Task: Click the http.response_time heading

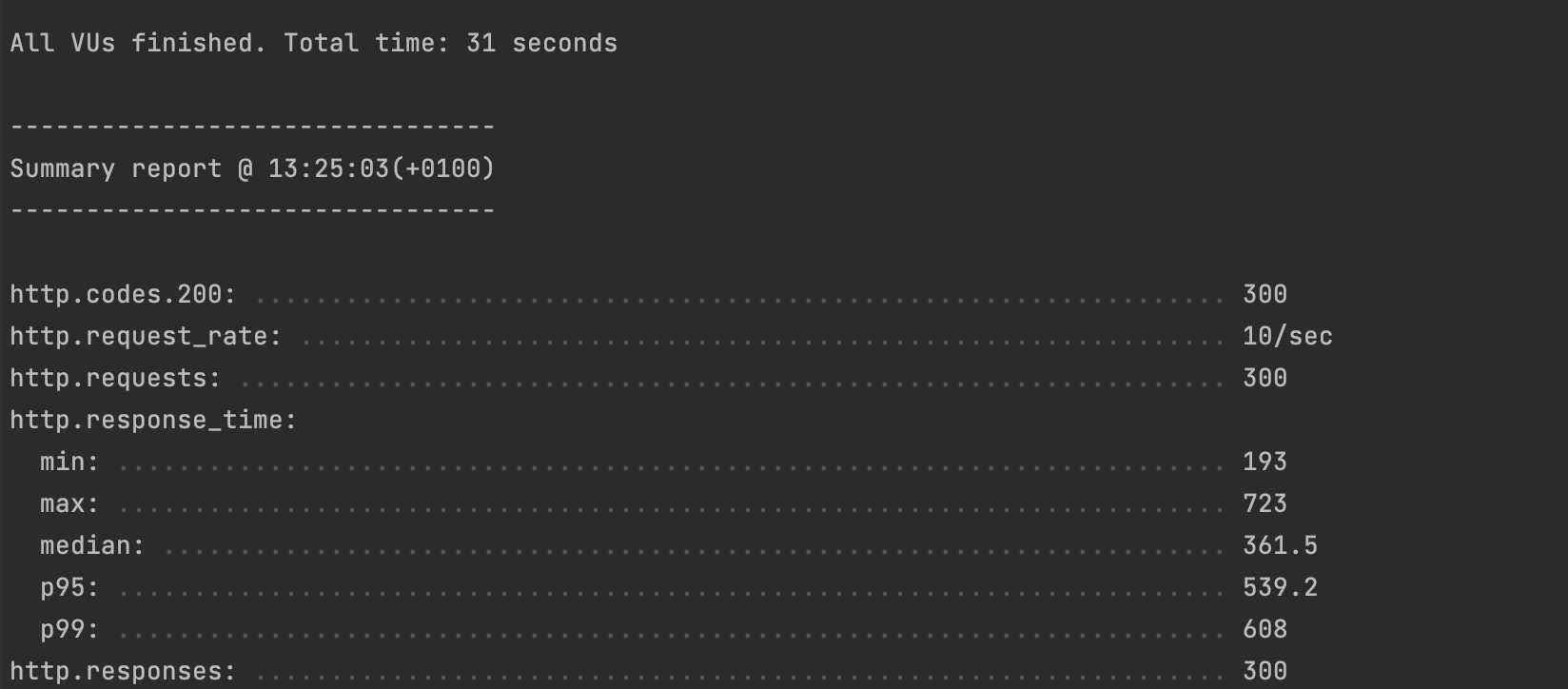Action: (153, 420)
